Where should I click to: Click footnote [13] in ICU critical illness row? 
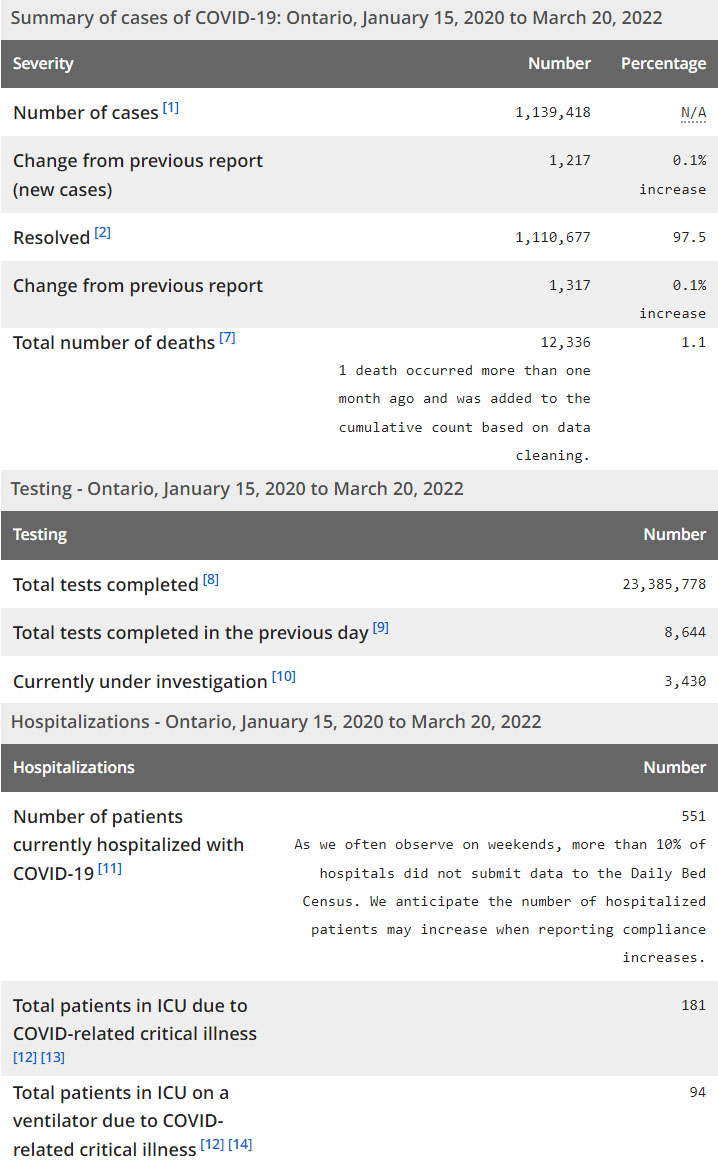pyautogui.click(x=52, y=1057)
